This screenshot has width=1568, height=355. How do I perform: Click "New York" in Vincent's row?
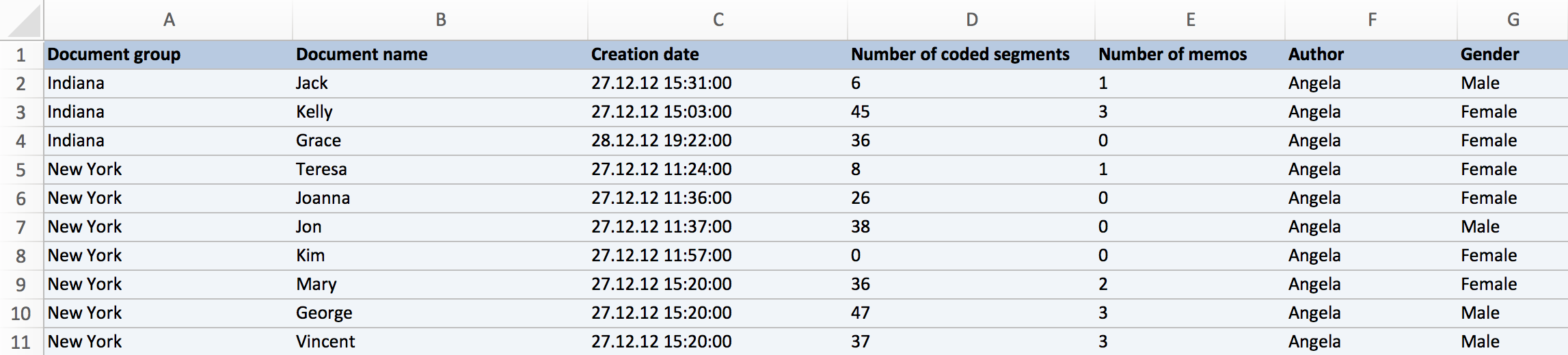click(x=85, y=341)
